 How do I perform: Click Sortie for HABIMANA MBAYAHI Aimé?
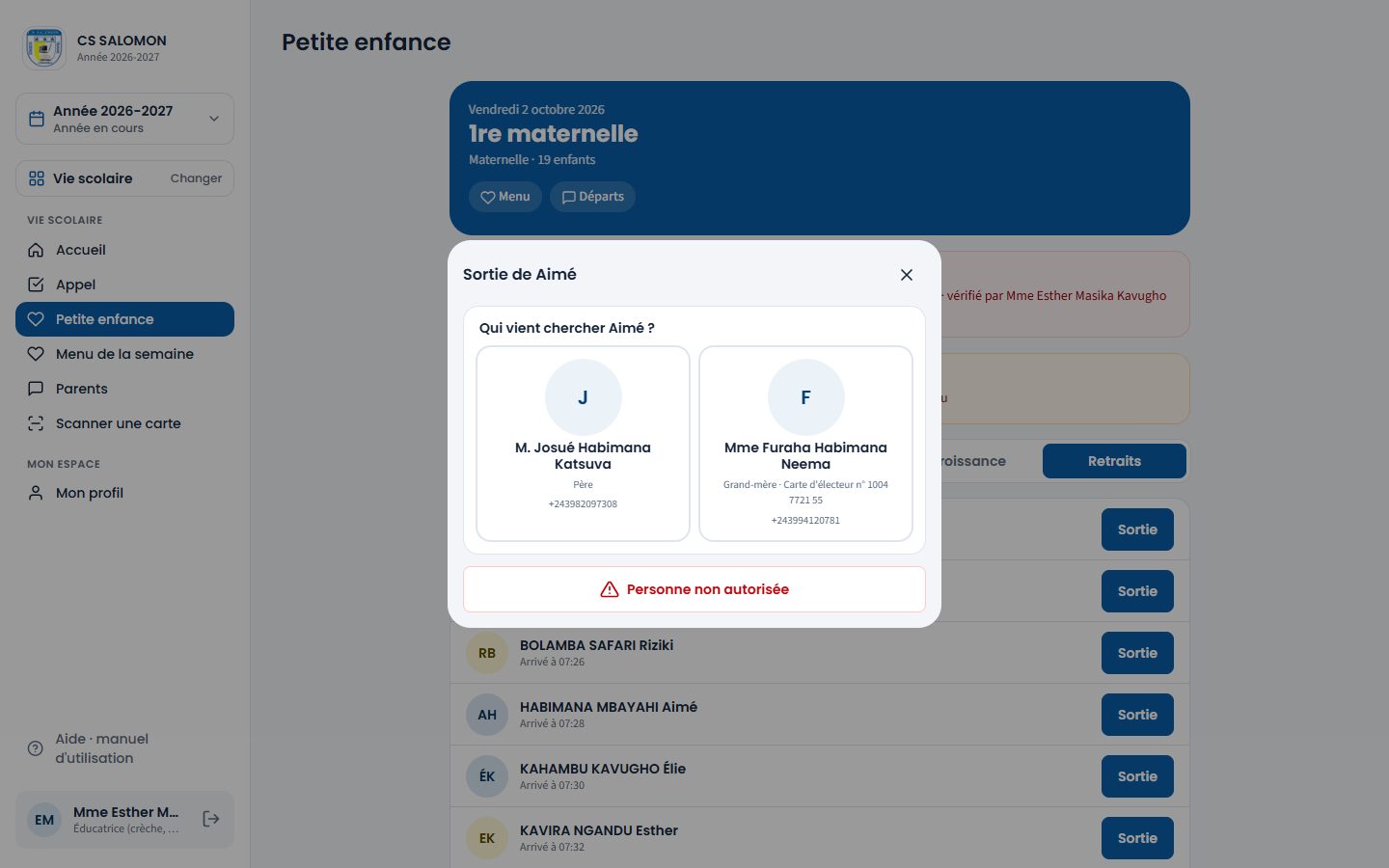pyautogui.click(x=1137, y=715)
